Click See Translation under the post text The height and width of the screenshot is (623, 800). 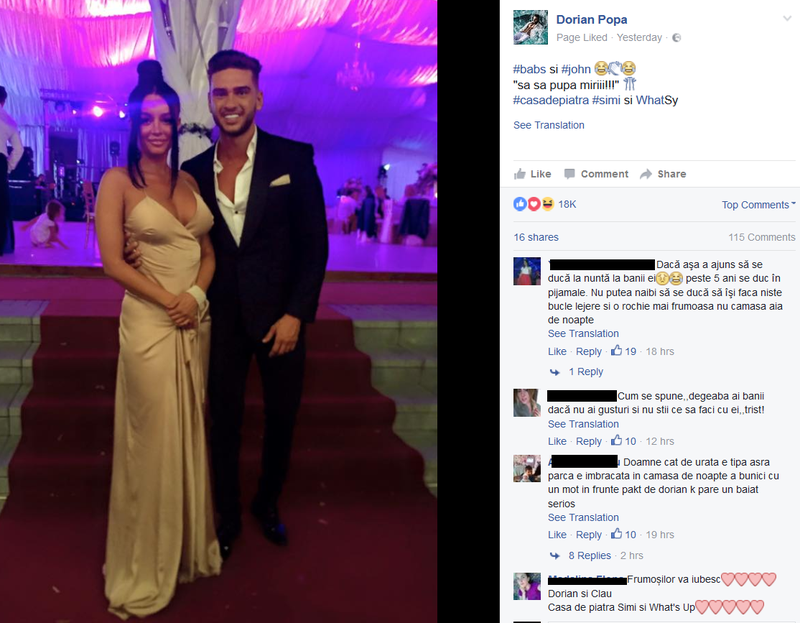548,125
